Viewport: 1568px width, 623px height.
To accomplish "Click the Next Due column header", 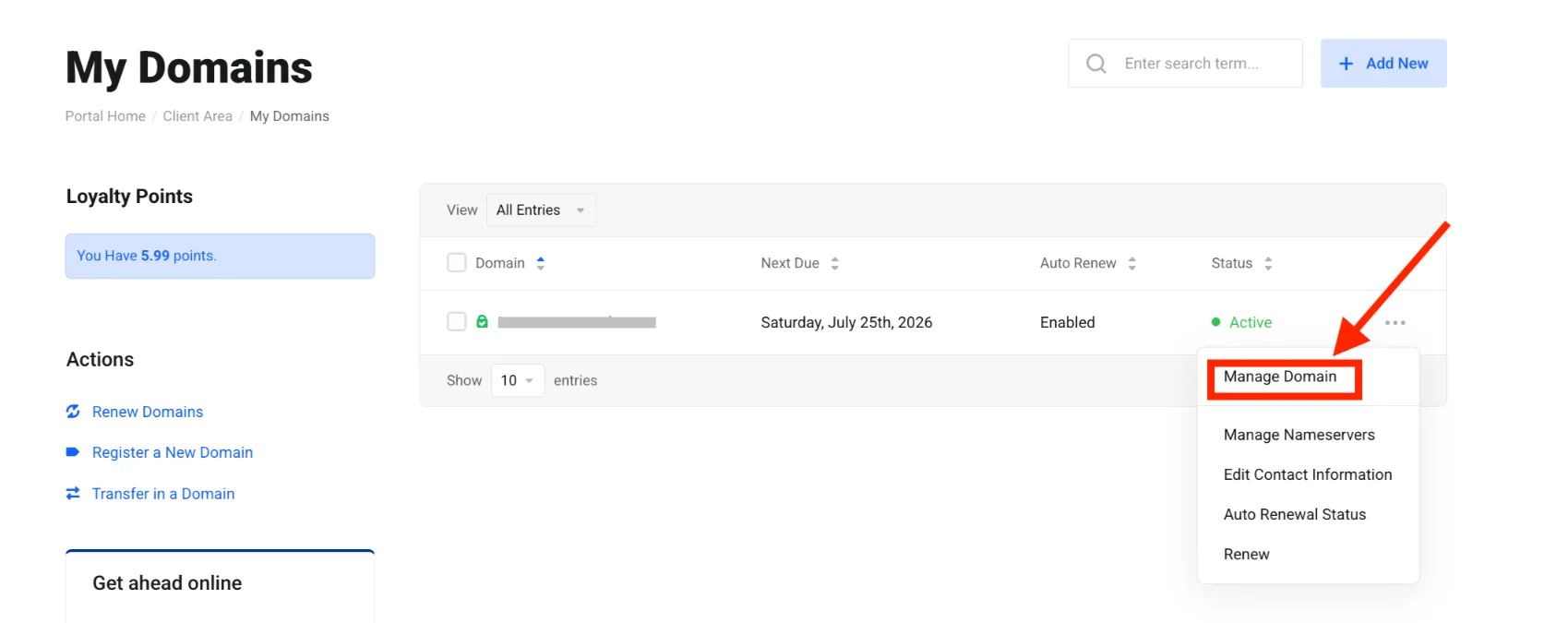I will 790,263.
